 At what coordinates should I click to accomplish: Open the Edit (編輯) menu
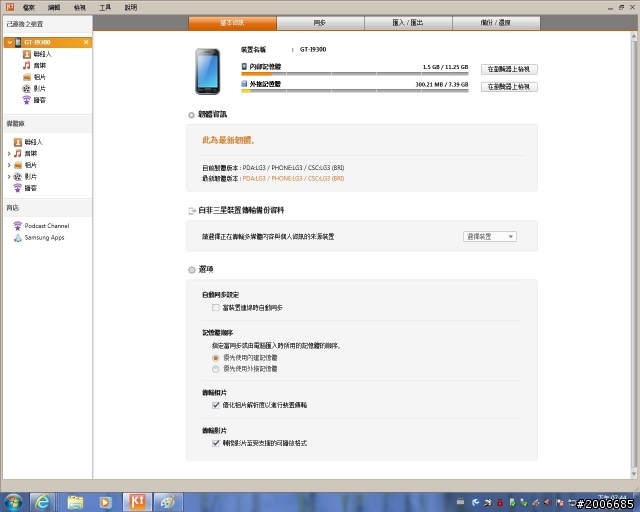tap(54, 8)
